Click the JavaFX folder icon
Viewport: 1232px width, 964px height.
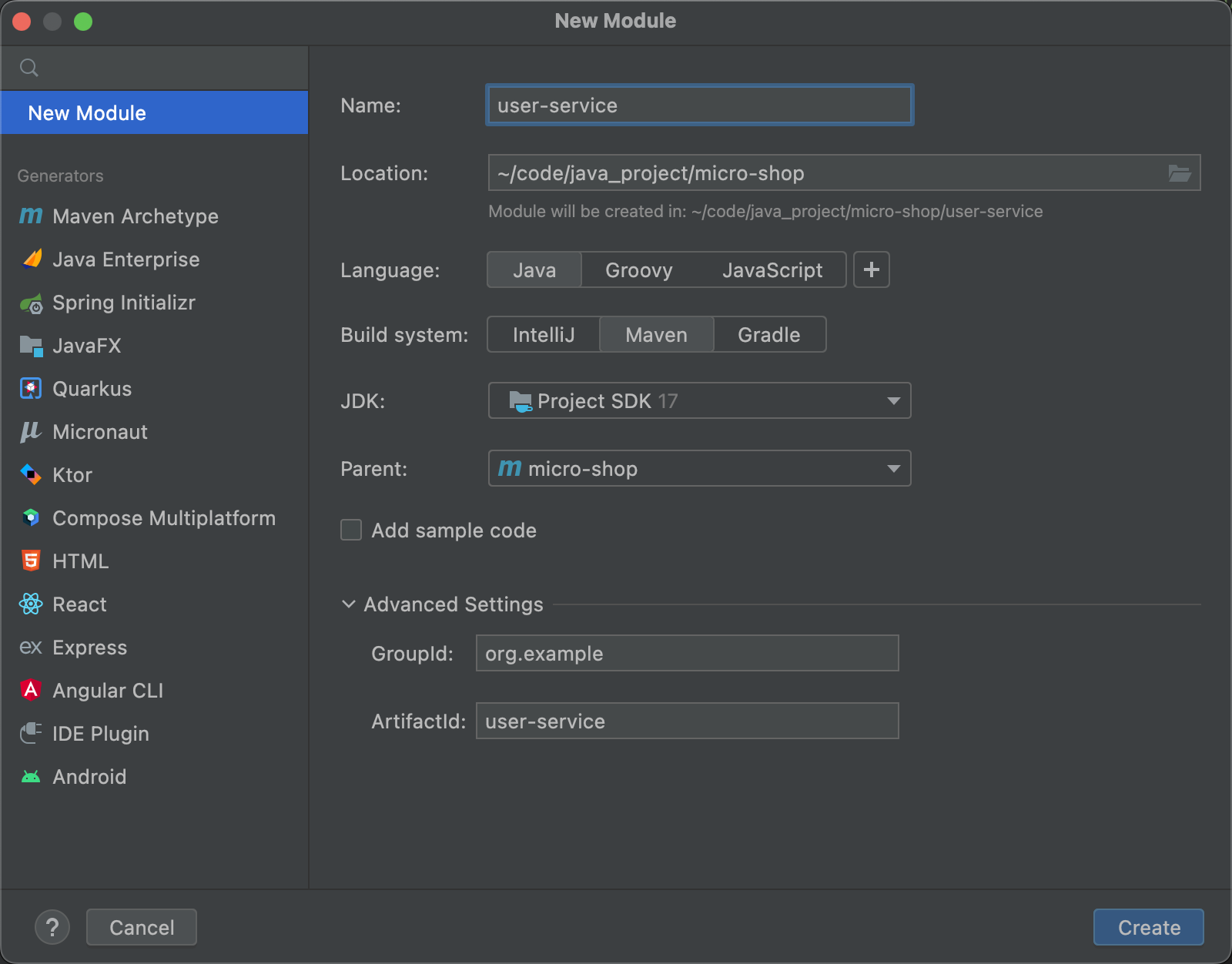click(31, 346)
